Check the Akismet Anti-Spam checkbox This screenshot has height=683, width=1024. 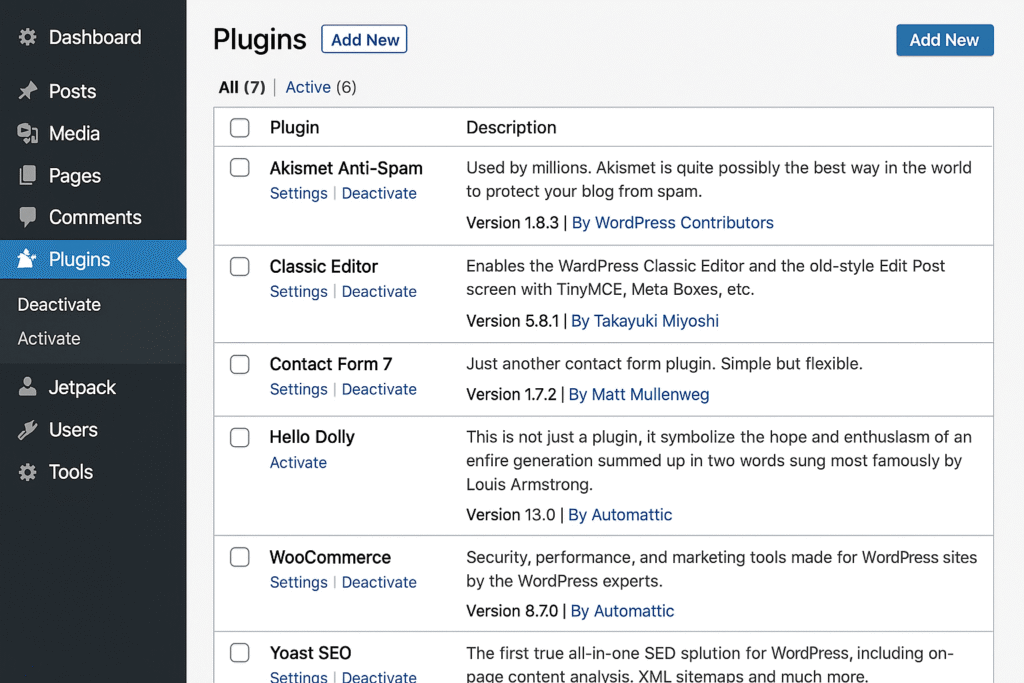(239, 168)
